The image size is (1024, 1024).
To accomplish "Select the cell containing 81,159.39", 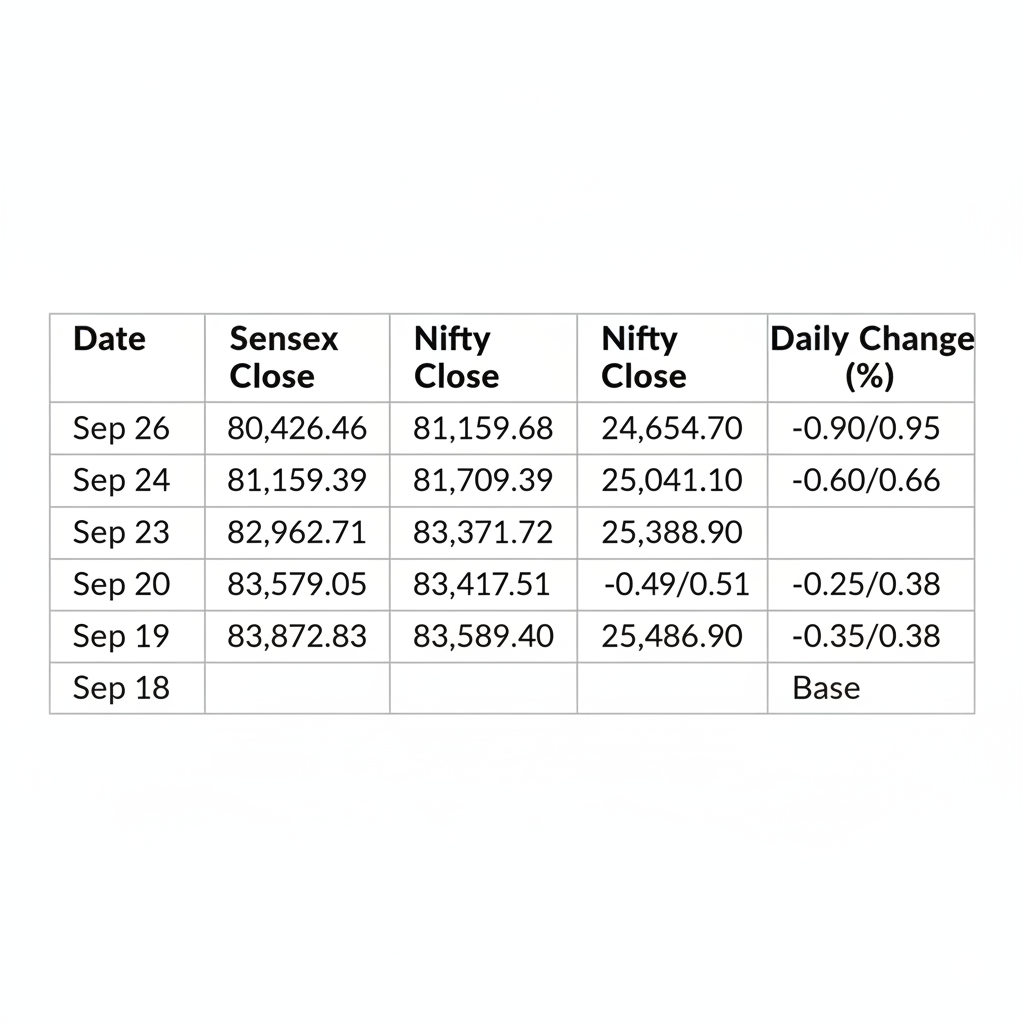I will click(297, 481).
